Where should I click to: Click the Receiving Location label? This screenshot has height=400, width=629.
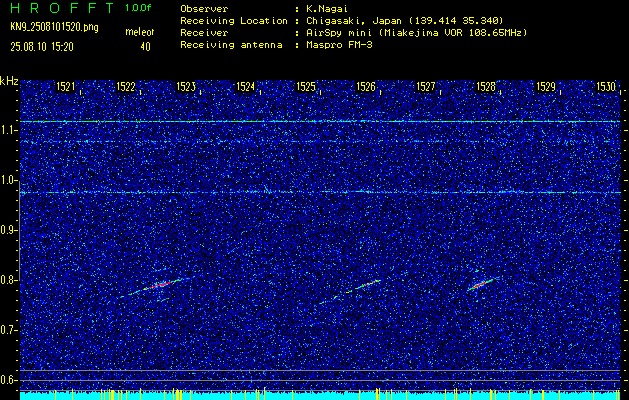click(234, 21)
